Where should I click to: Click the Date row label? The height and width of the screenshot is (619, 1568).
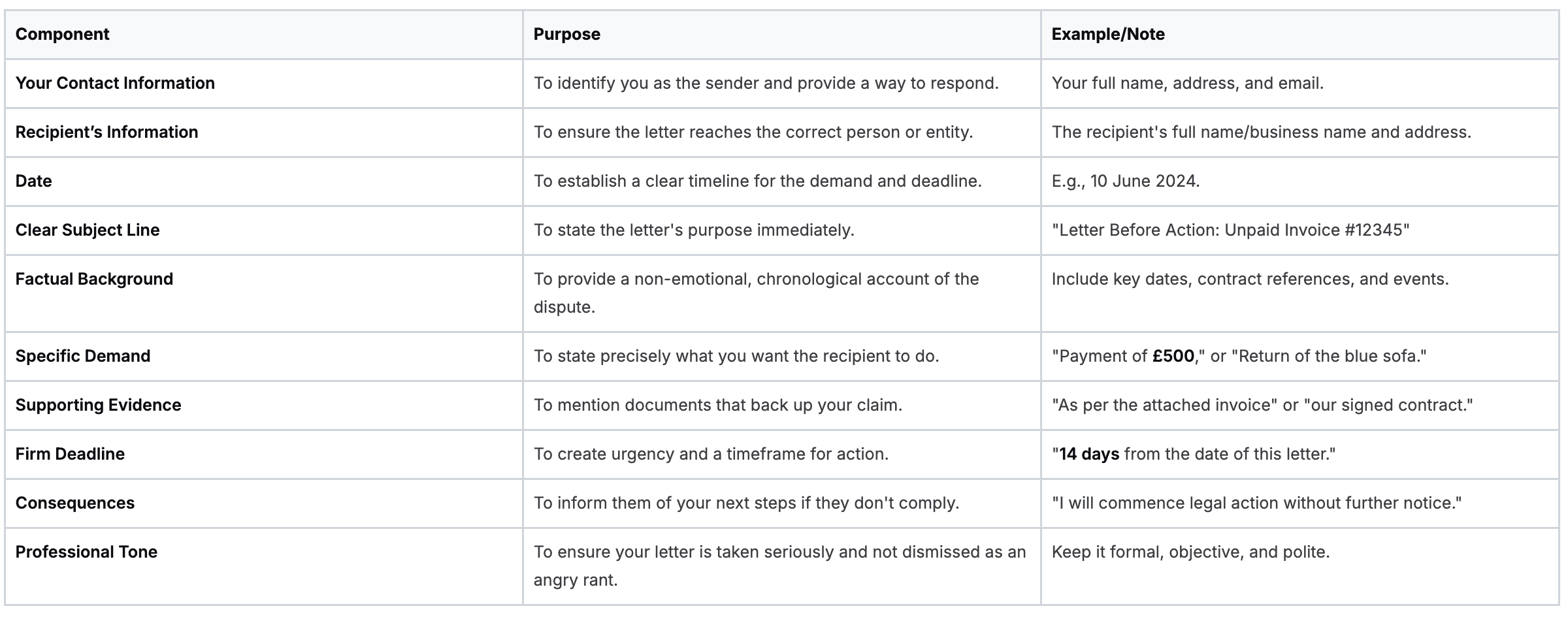coord(33,181)
